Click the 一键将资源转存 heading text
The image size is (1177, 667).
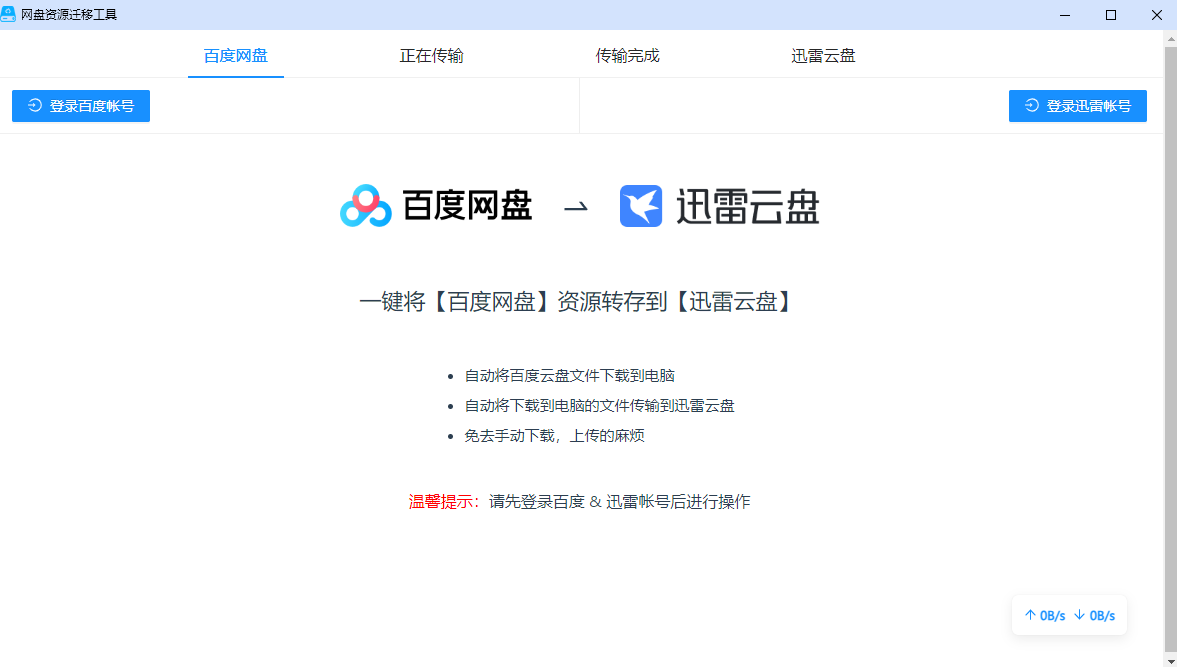pyautogui.click(x=576, y=301)
